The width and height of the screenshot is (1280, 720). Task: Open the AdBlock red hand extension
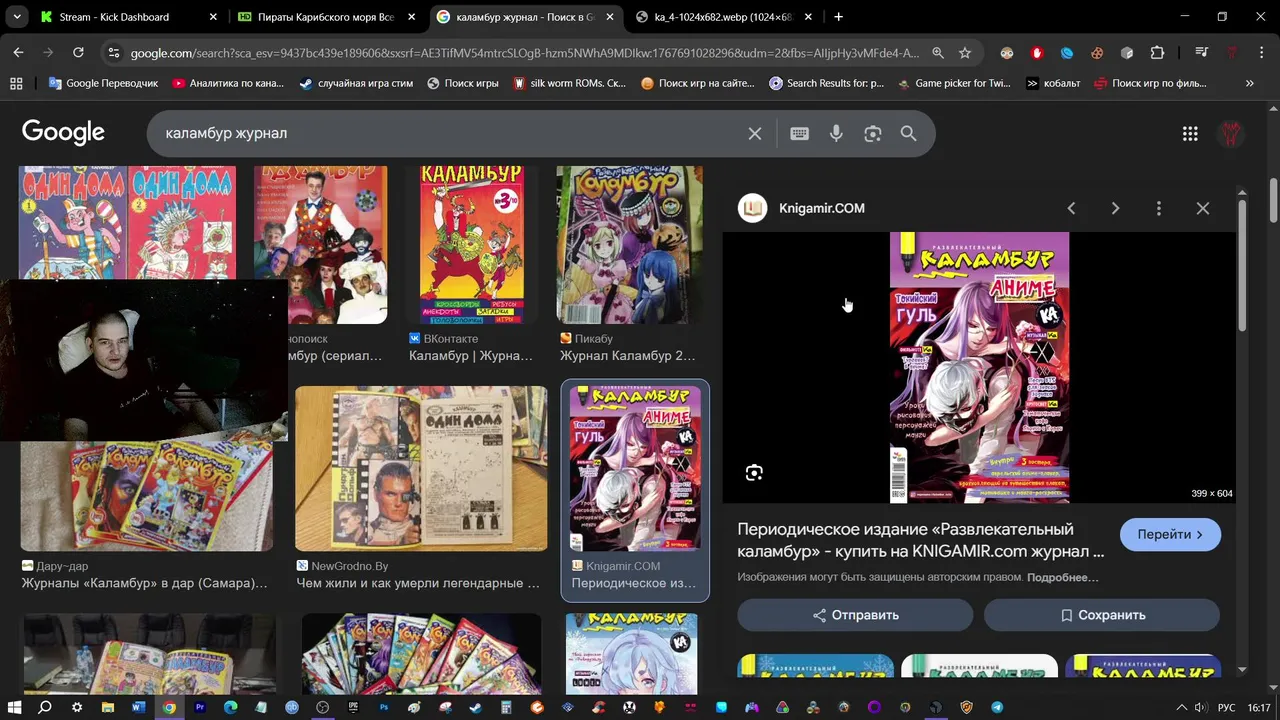coord(1037,52)
